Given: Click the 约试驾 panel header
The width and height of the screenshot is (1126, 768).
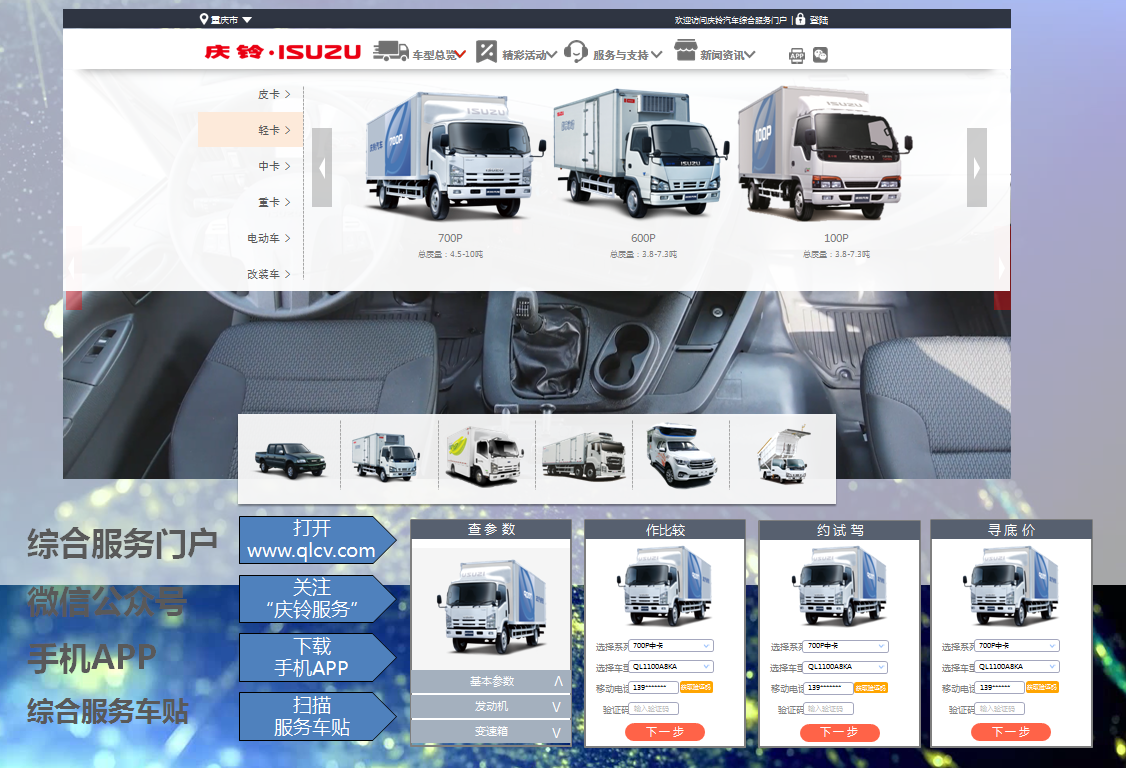Looking at the screenshot, I should [839, 530].
